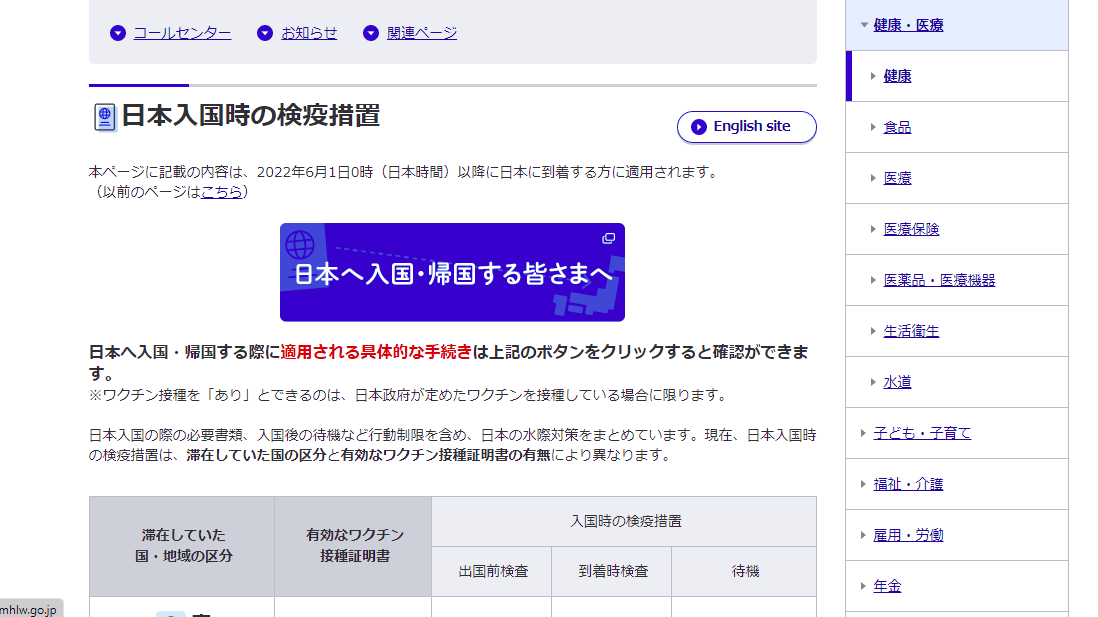This screenshot has height=617, width=1098.
Task: Open the コールセンター link
Action: (182, 33)
